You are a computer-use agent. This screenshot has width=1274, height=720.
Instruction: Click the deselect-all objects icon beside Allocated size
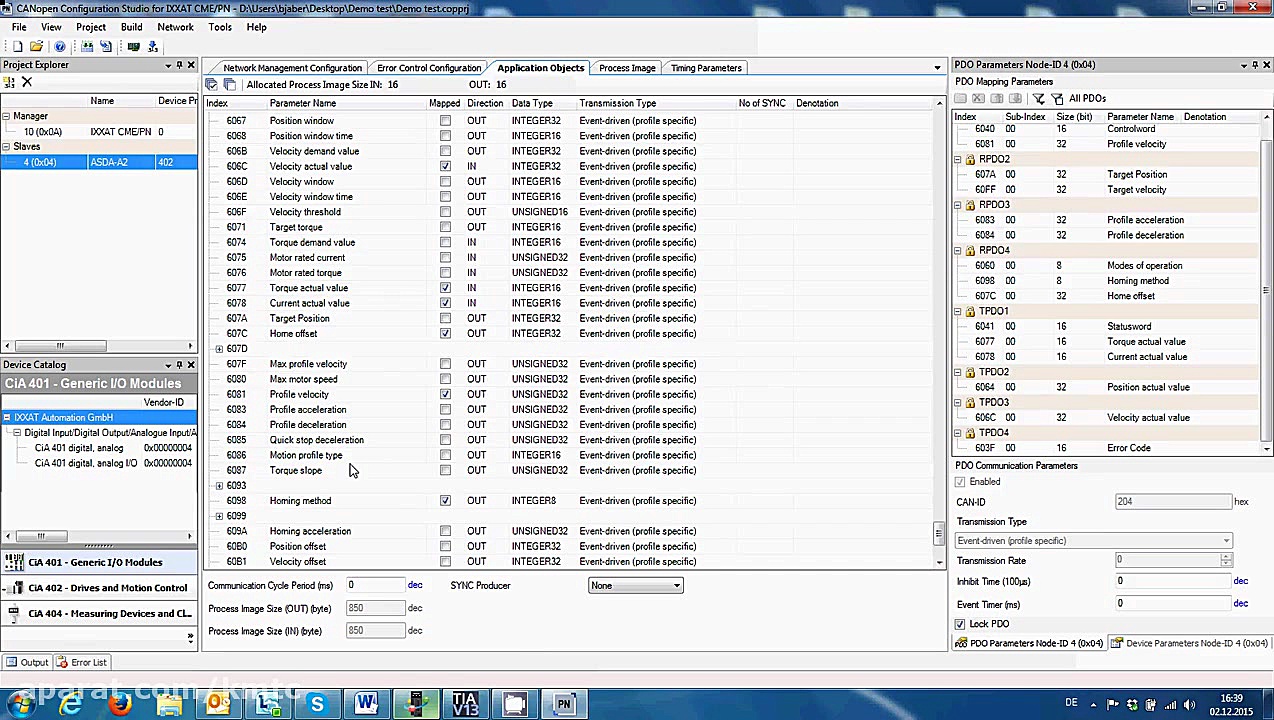pos(229,84)
